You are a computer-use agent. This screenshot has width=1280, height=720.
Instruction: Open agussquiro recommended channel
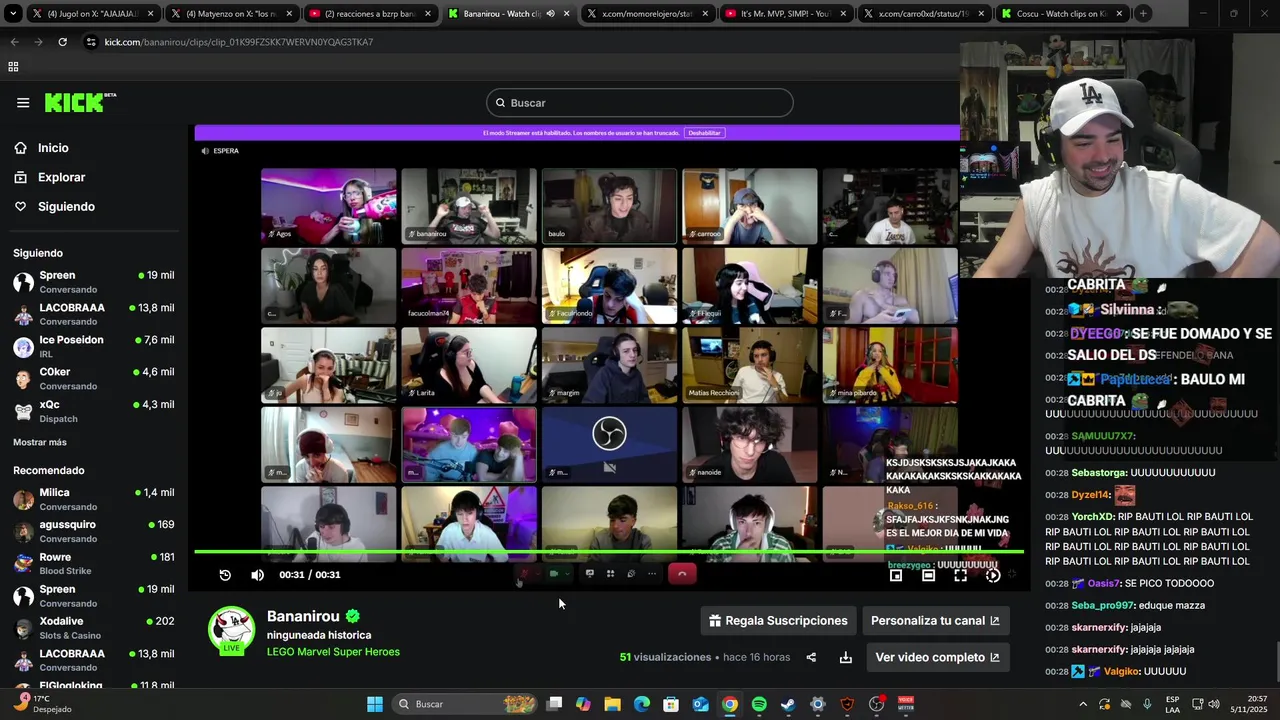click(93, 531)
